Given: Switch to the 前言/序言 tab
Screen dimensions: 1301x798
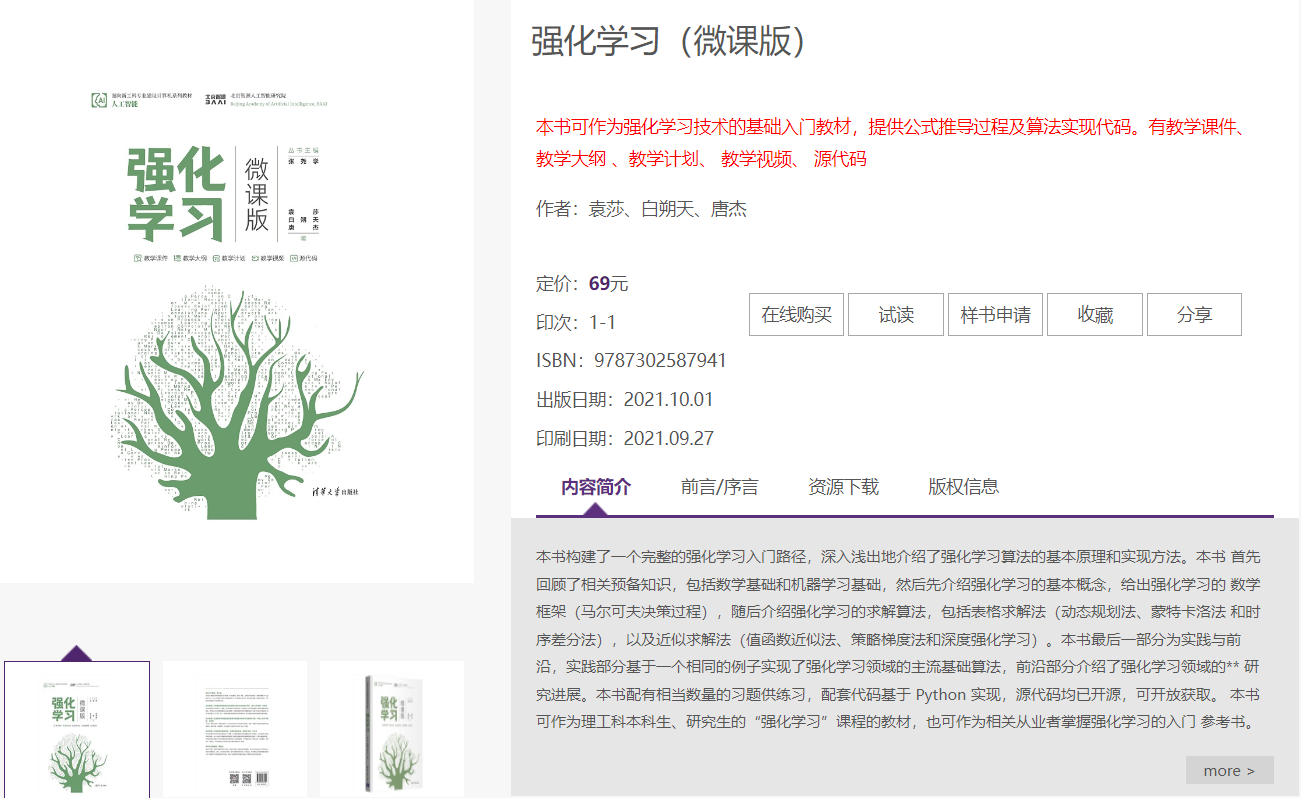Looking at the screenshot, I should pos(720,487).
